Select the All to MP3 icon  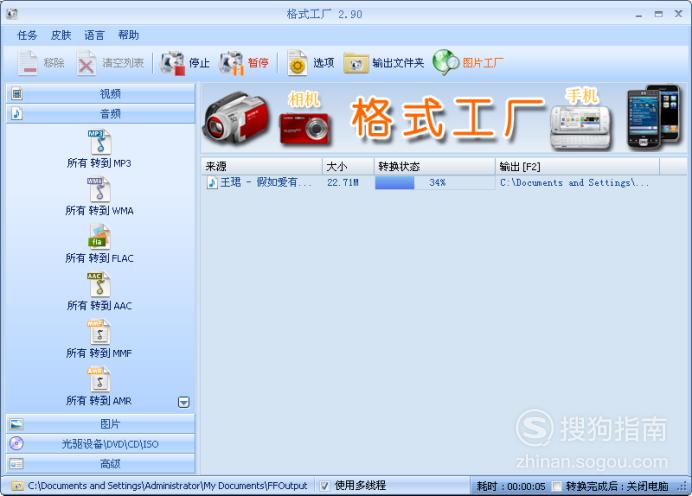99,141
